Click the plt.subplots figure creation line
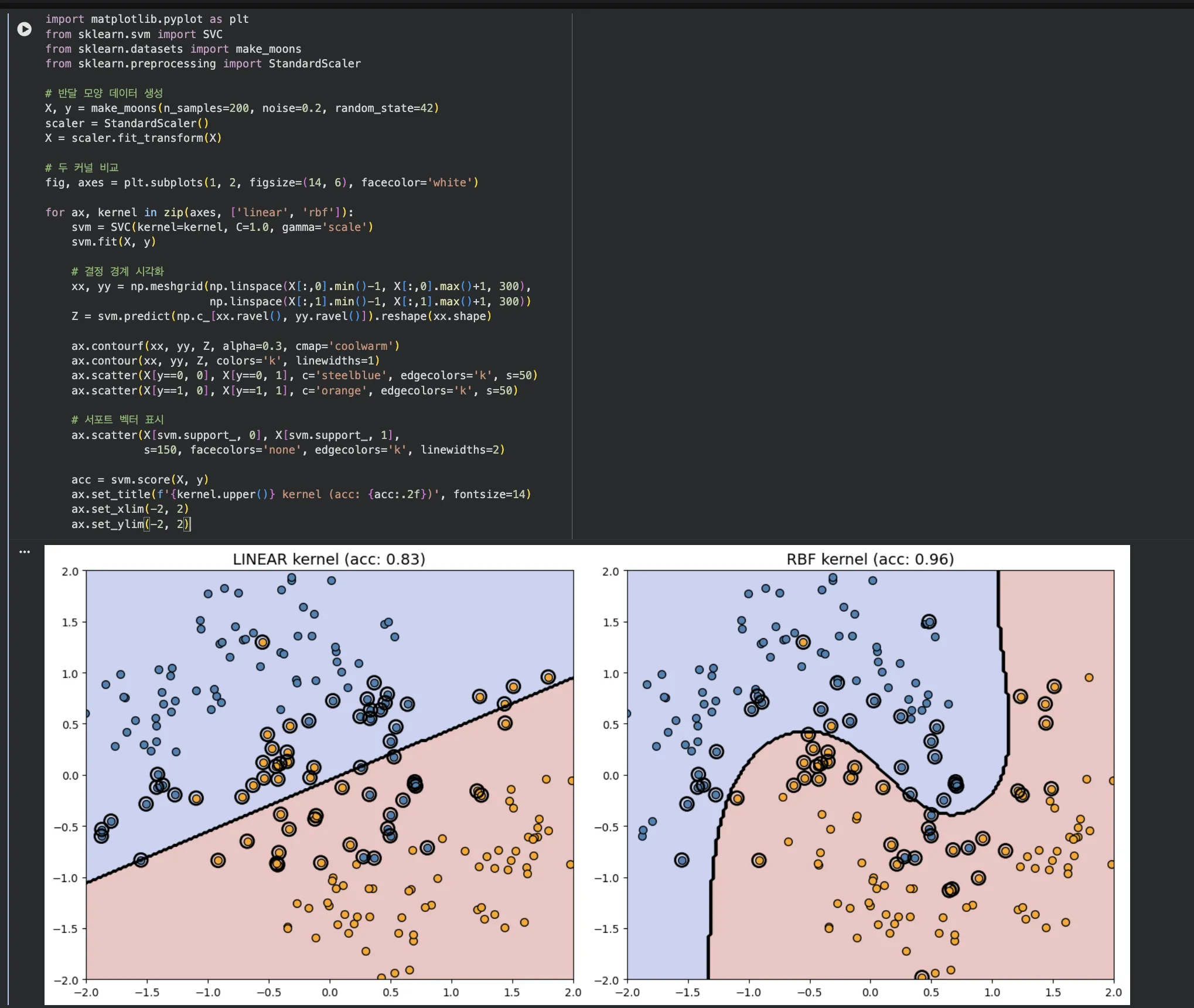Screen dimensions: 1194x1008 [261, 183]
